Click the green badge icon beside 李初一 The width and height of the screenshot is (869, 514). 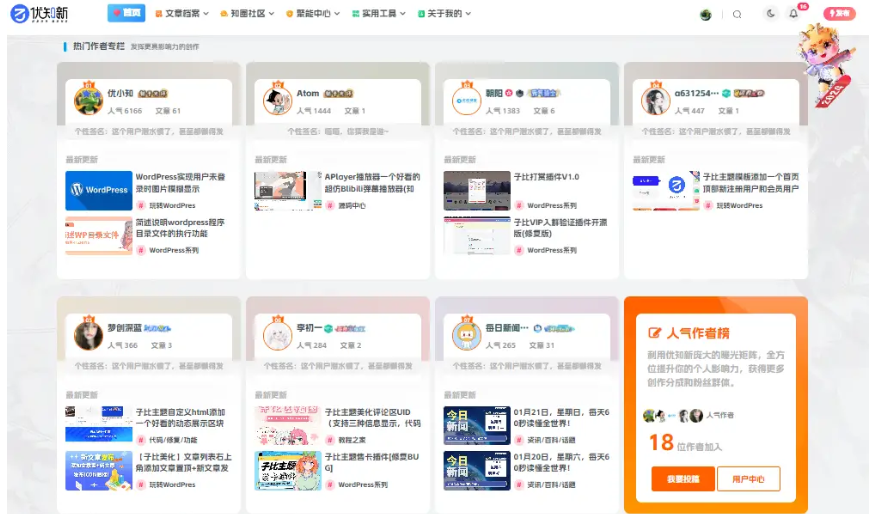pos(328,328)
